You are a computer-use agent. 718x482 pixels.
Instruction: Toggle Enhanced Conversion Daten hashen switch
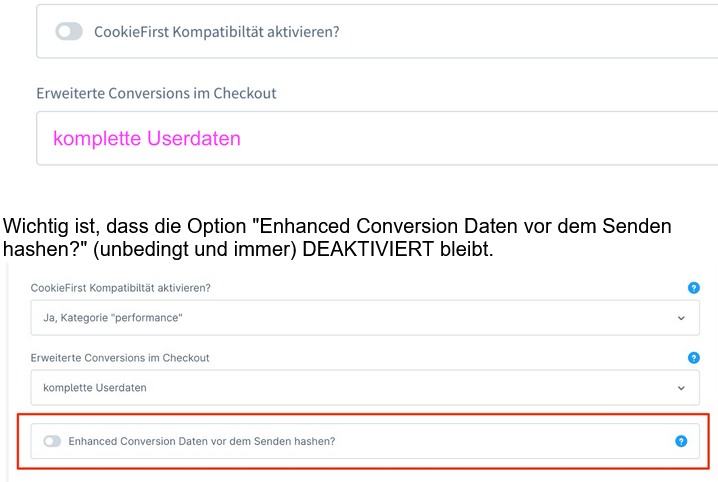[x=52, y=441]
